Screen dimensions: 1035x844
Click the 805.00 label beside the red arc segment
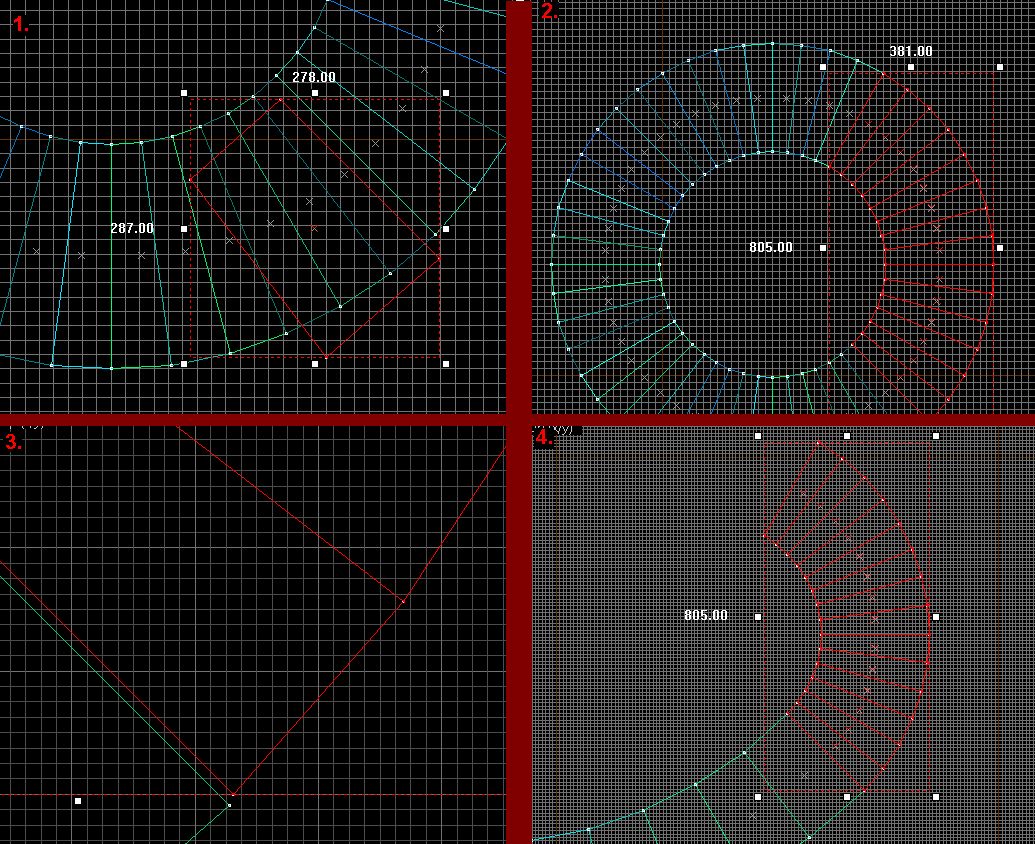coord(706,615)
